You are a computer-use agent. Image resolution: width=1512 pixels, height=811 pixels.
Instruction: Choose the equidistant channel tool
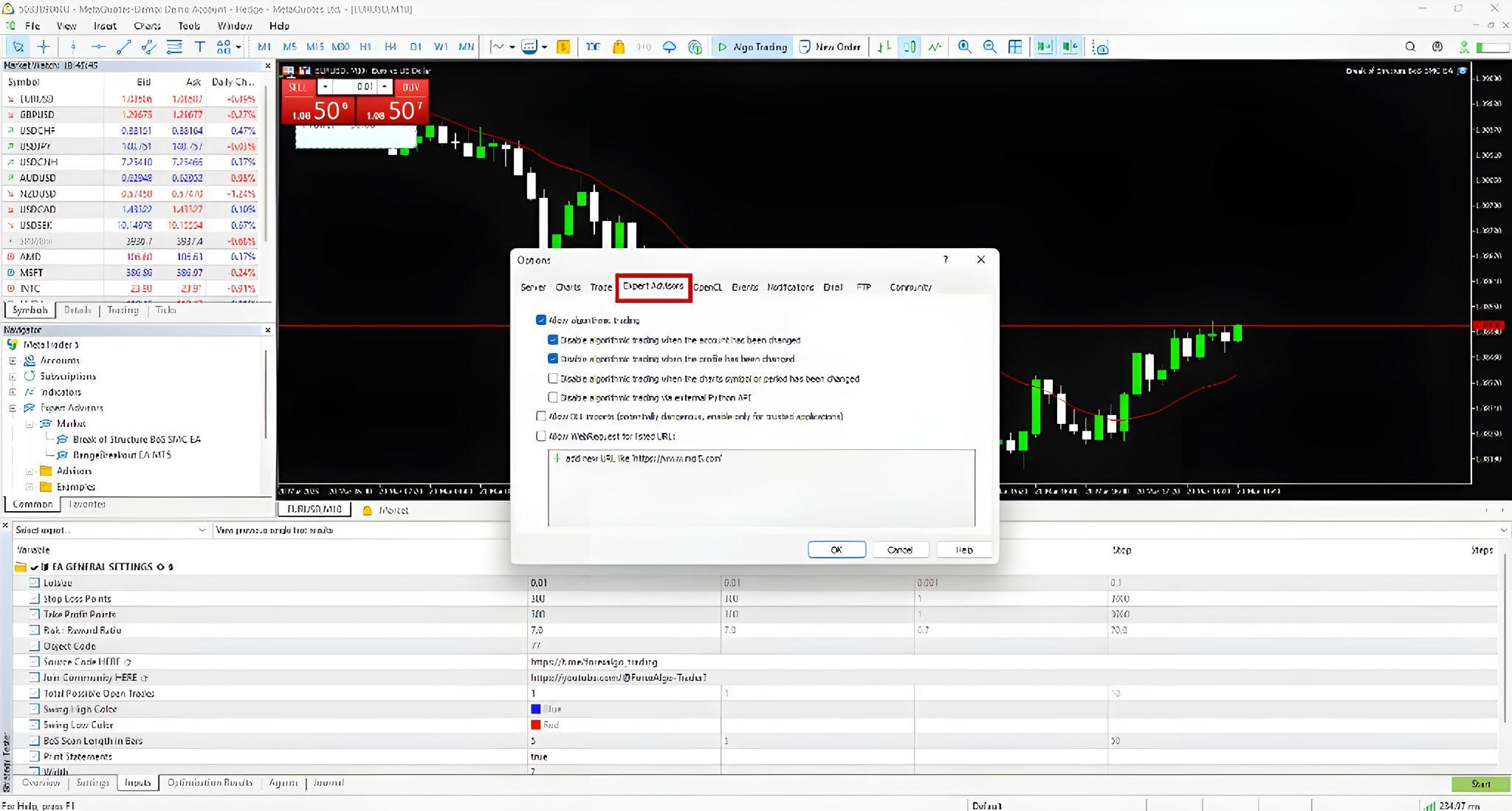(x=149, y=47)
